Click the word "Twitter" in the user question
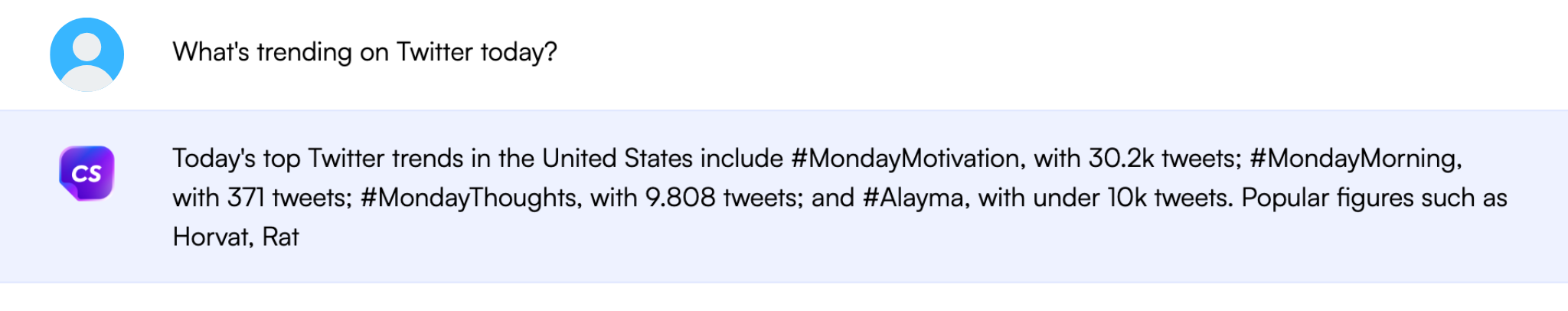 (434, 52)
